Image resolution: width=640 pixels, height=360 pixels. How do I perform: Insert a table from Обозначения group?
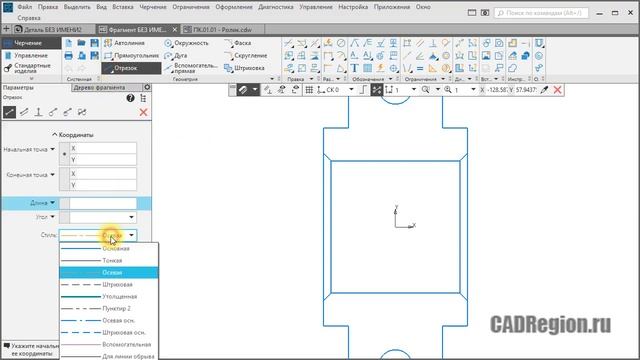pyautogui.click(x=367, y=68)
